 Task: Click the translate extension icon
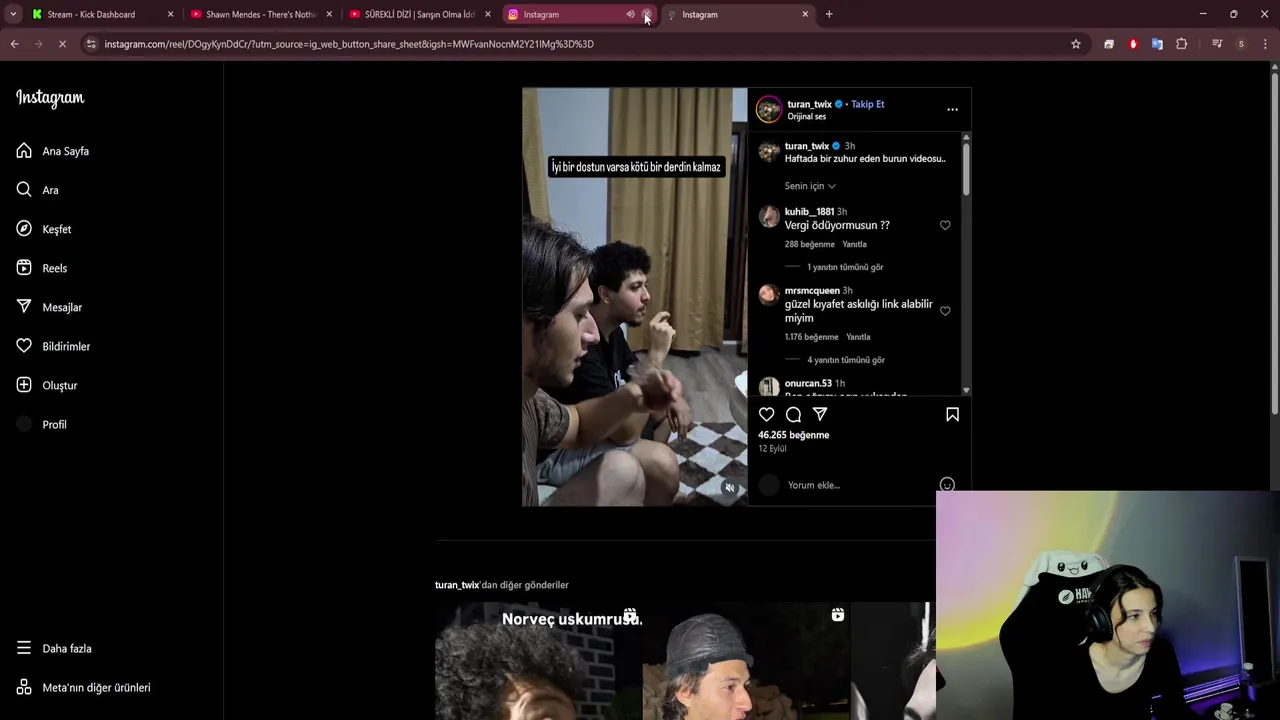point(1157,44)
